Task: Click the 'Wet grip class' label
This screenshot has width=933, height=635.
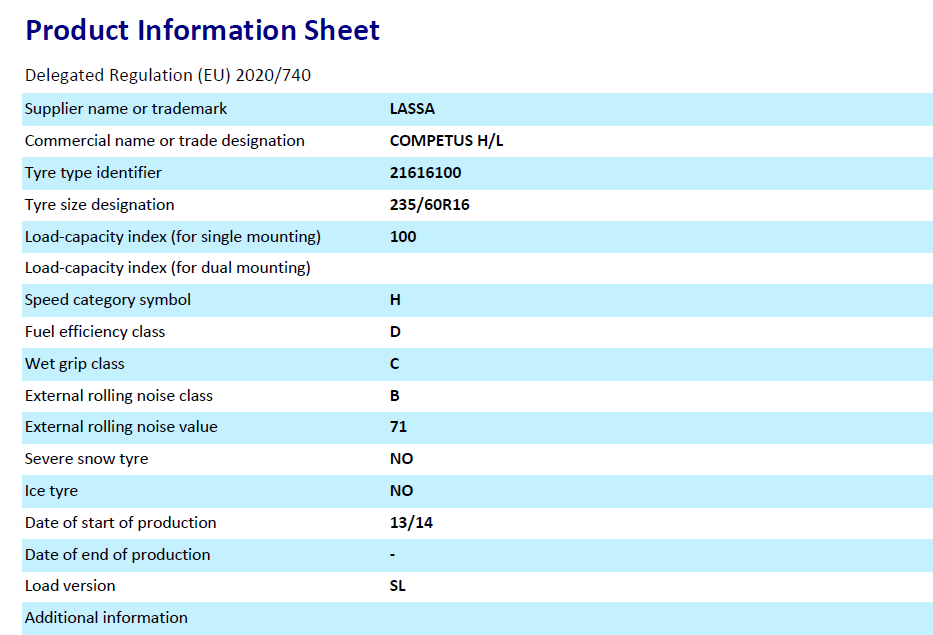Action: (75, 364)
